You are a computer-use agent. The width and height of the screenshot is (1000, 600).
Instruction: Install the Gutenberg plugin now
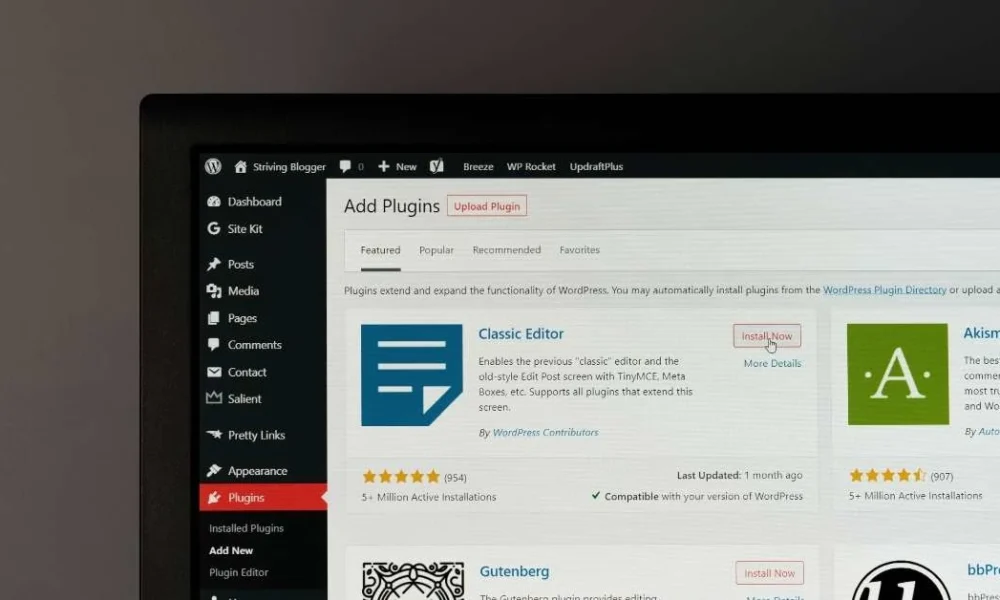pyautogui.click(x=769, y=573)
